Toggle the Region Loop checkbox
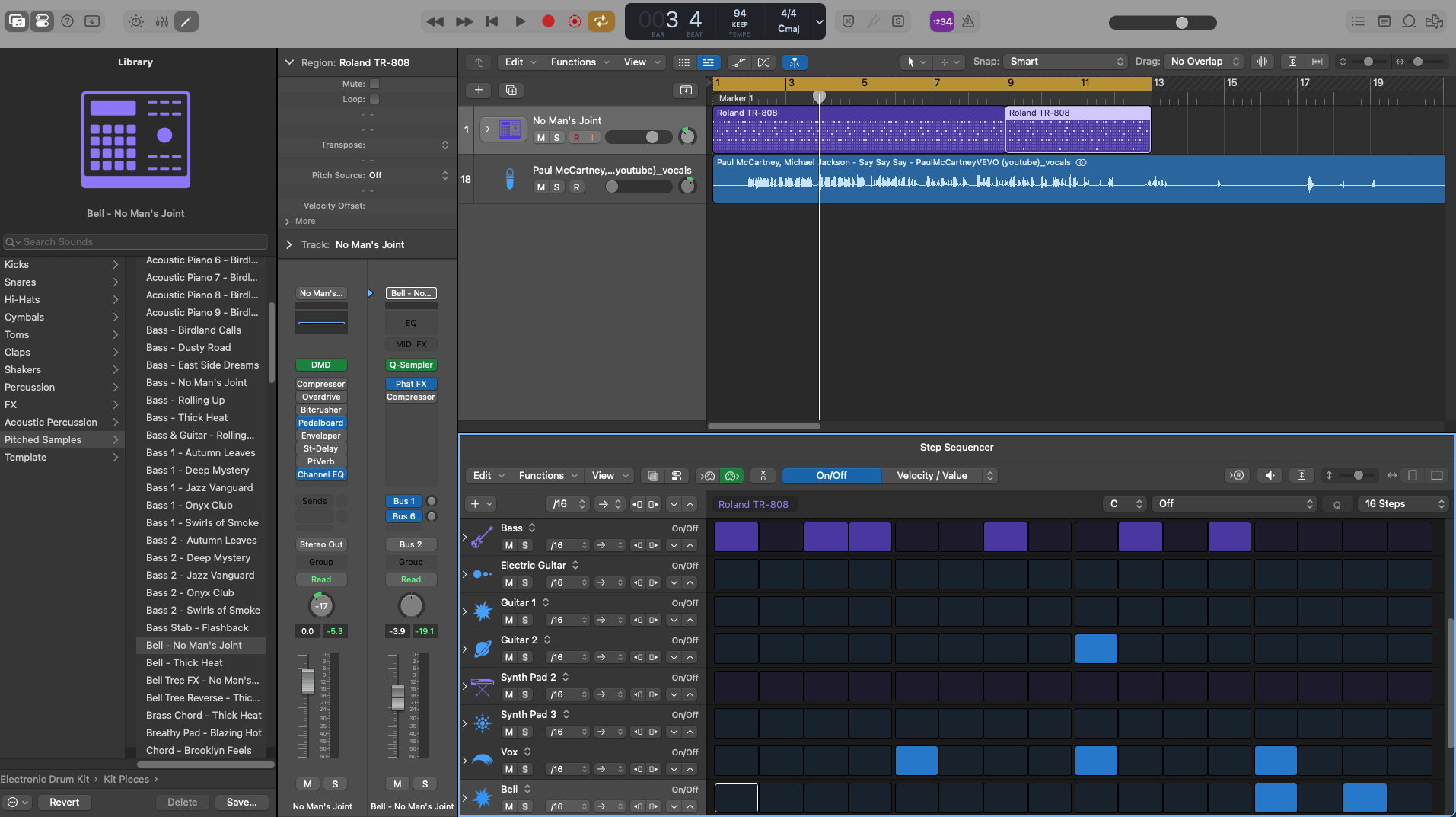 [374, 99]
